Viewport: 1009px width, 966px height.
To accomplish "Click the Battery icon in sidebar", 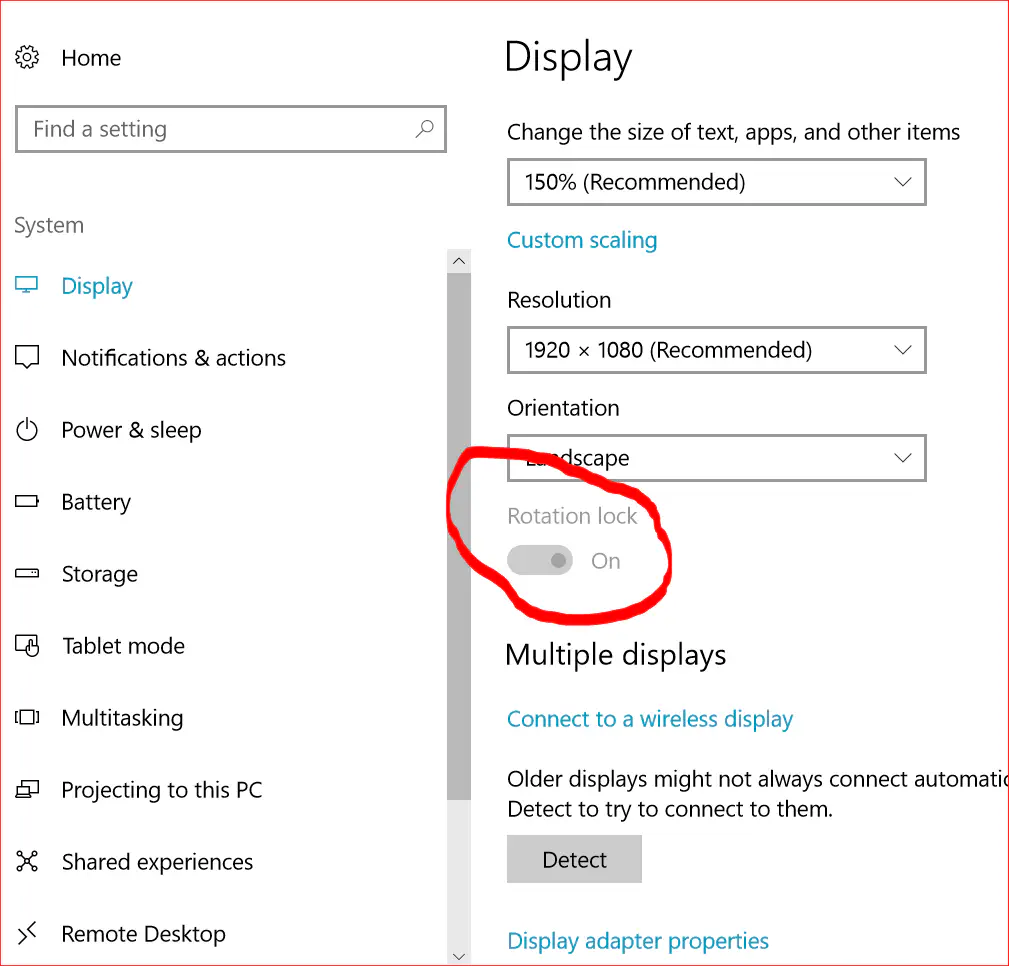I will (x=27, y=502).
